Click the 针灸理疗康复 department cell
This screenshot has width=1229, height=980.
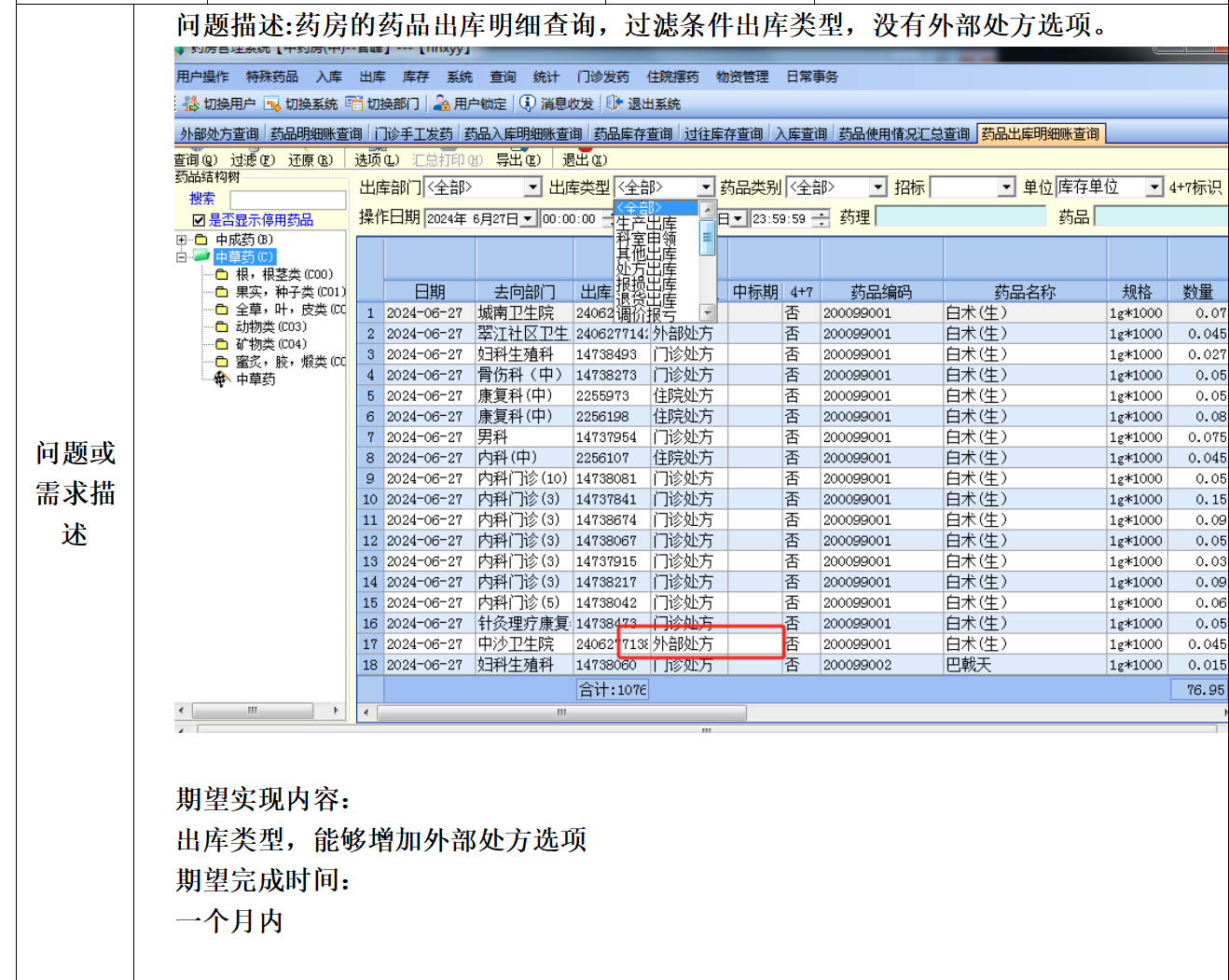point(525,624)
